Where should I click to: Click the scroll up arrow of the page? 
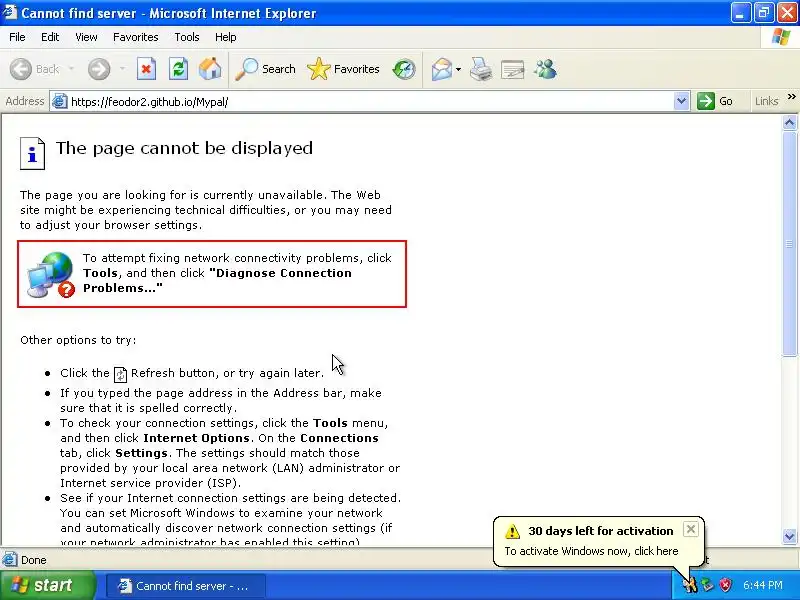click(x=790, y=122)
